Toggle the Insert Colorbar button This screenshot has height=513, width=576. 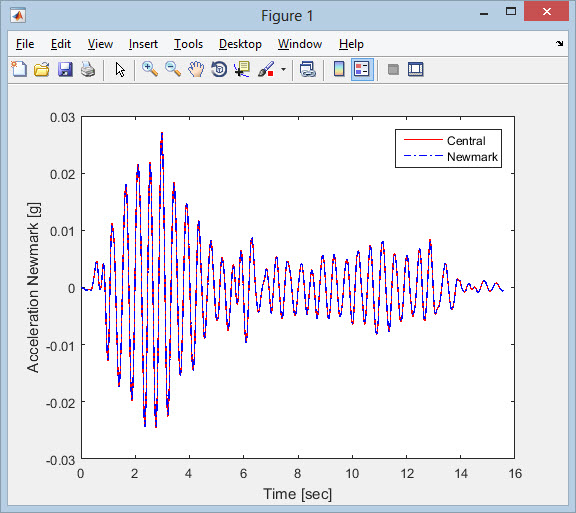pyautogui.click(x=339, y=69)
